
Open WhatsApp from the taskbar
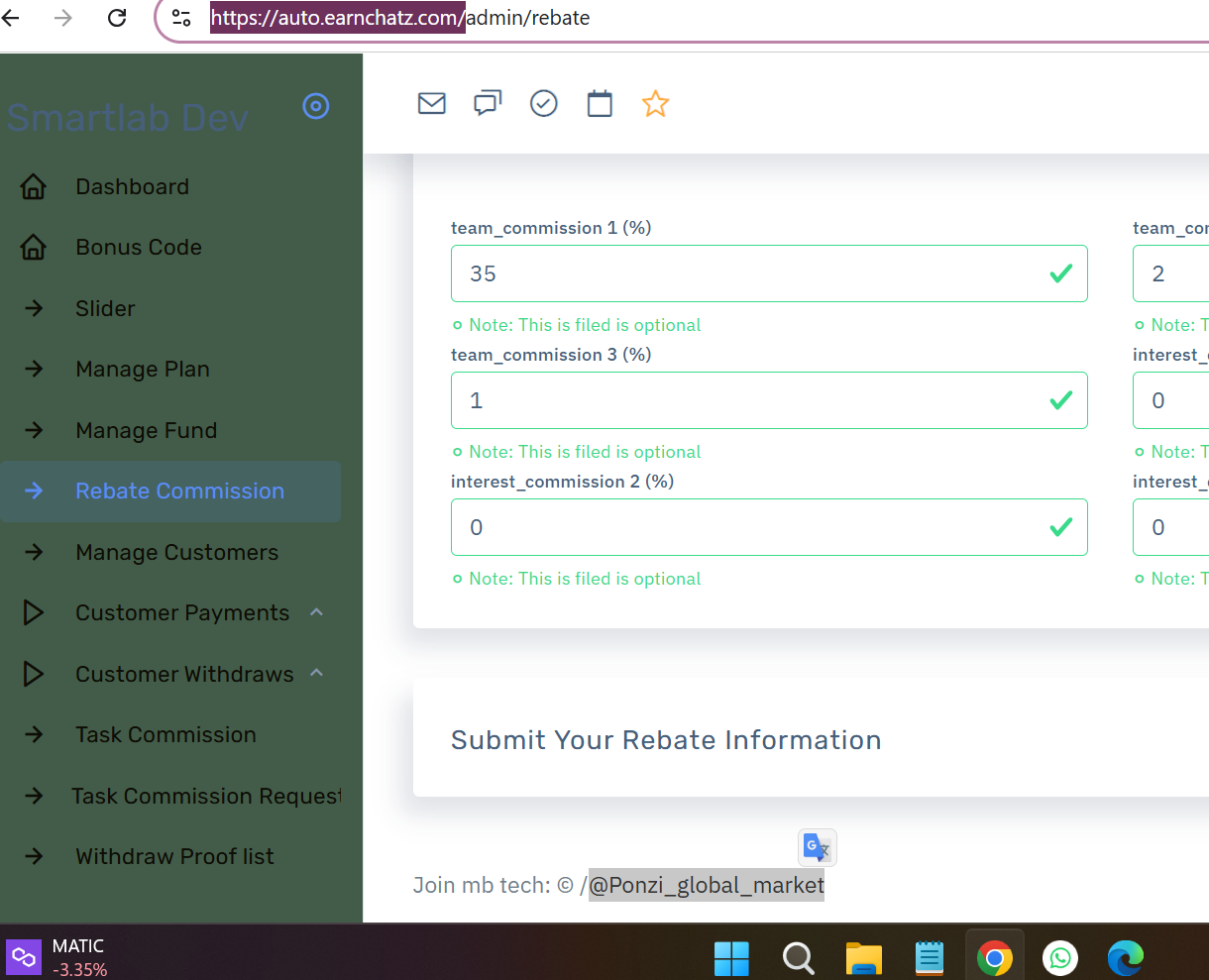1060,958
